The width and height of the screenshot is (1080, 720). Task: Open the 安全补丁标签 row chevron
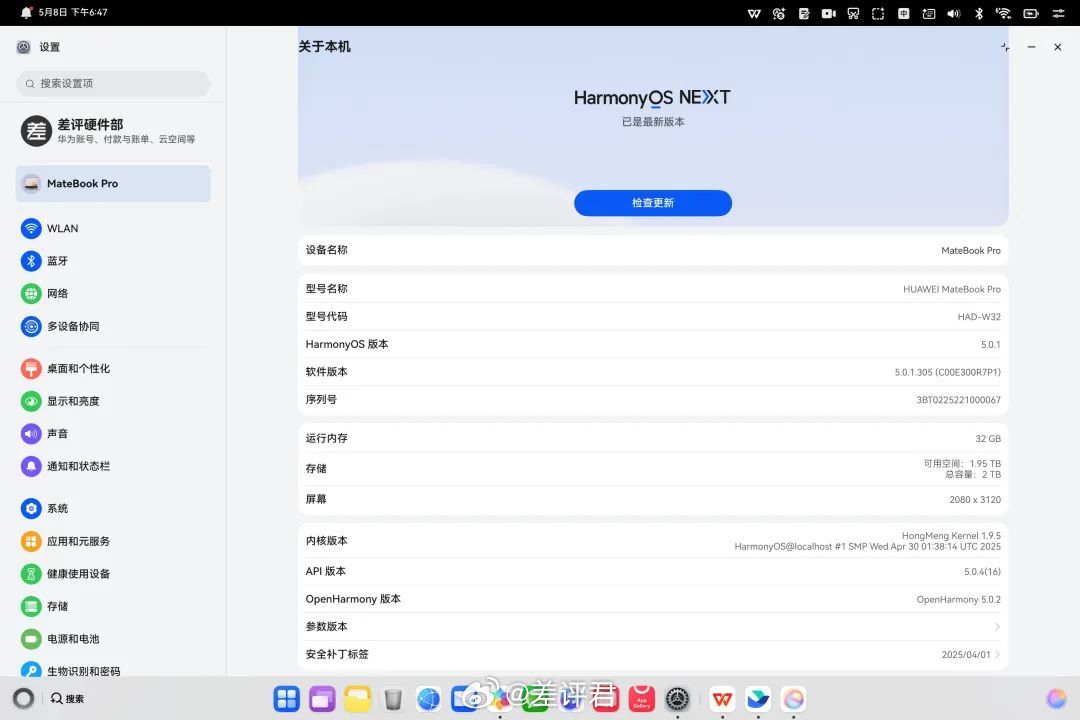pyautogui.click(x=997, y=654)
